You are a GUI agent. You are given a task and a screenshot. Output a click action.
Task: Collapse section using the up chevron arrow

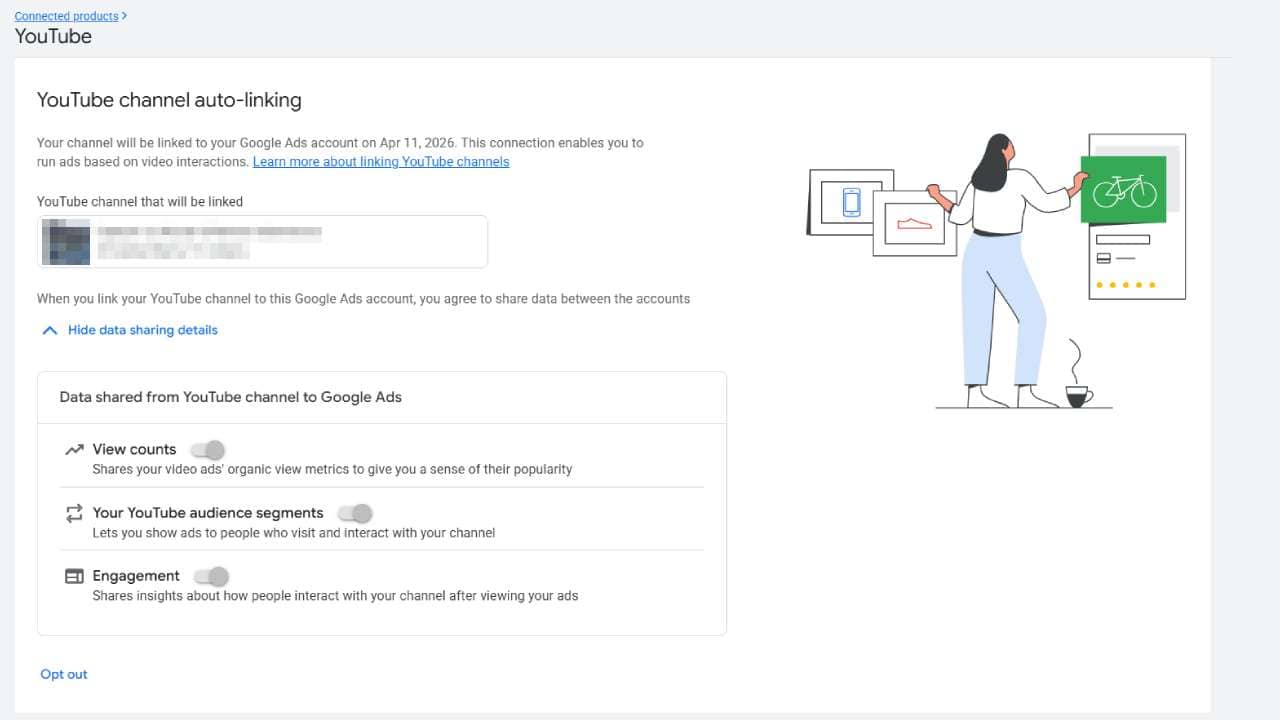tap(49, 330)
